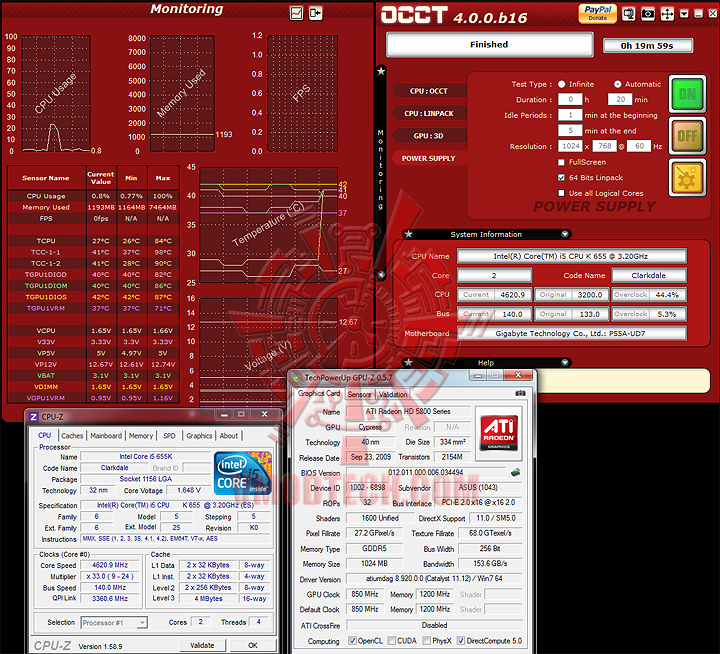This screenshot has width=720, height=654.
Task: Open the CPU : LINPACK test tab
Action: click(429, 113)
